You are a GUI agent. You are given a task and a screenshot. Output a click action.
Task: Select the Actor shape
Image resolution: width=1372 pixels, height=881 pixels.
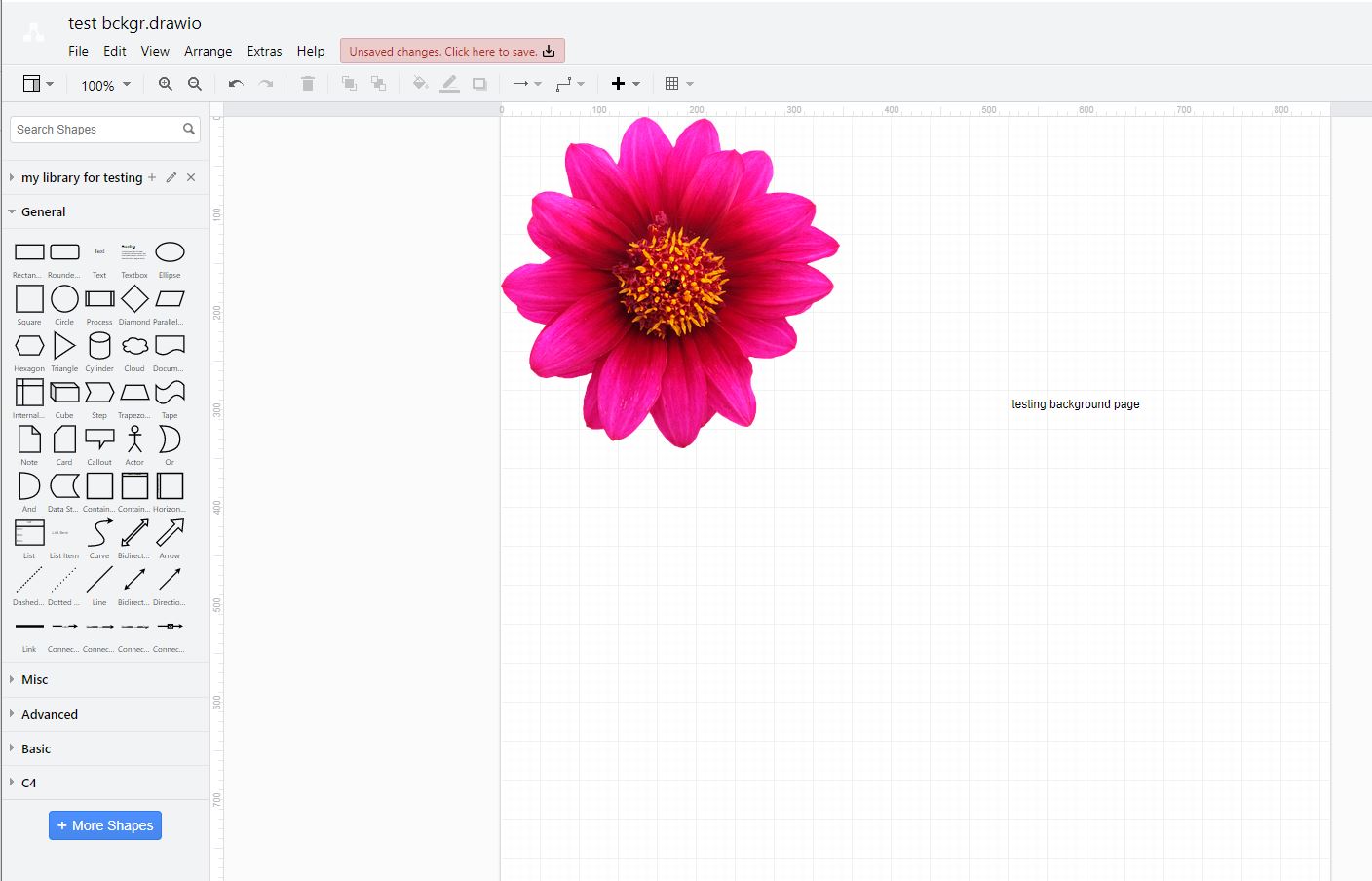[x=134, y=439]
